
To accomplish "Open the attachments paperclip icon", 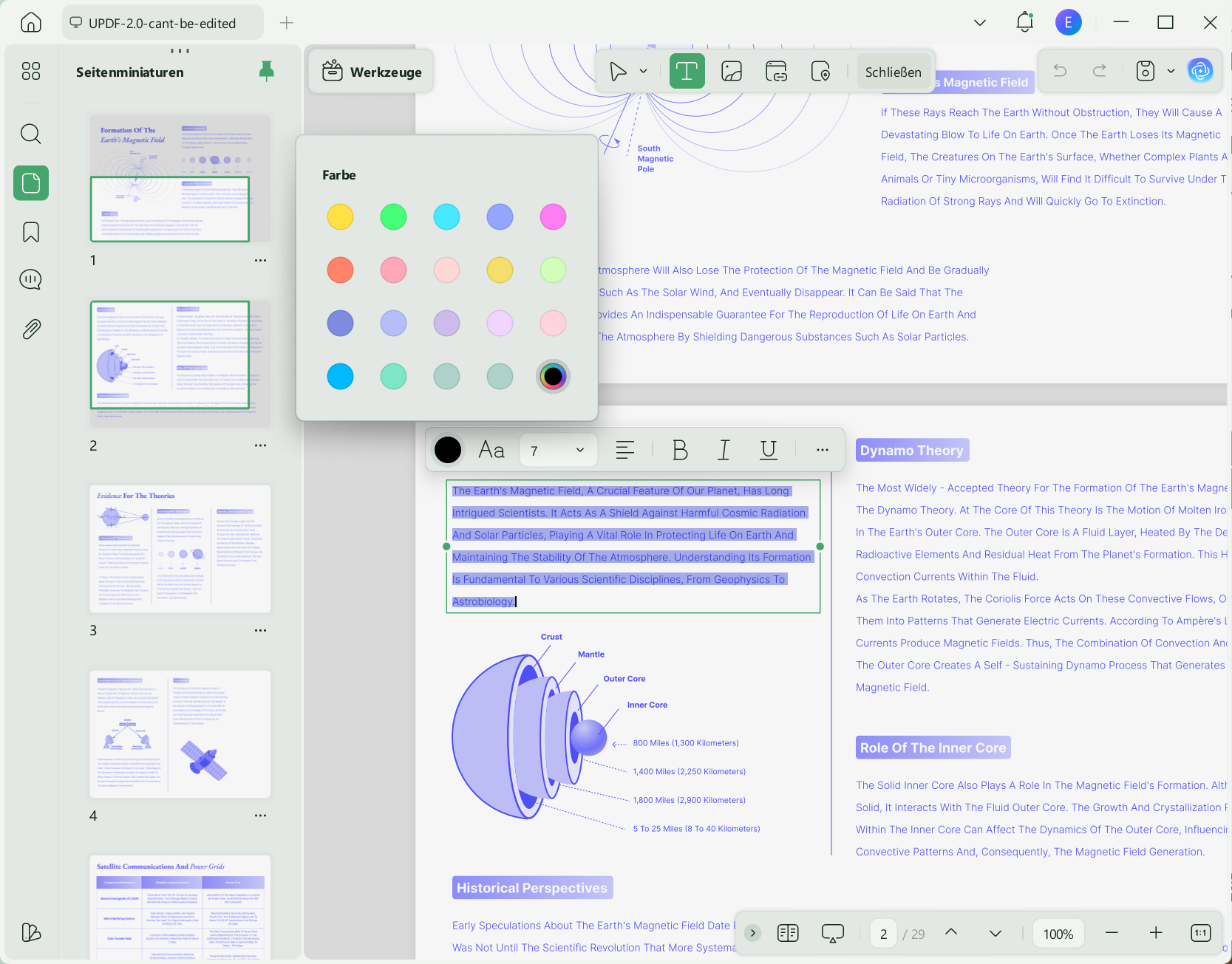I will 31,329.
